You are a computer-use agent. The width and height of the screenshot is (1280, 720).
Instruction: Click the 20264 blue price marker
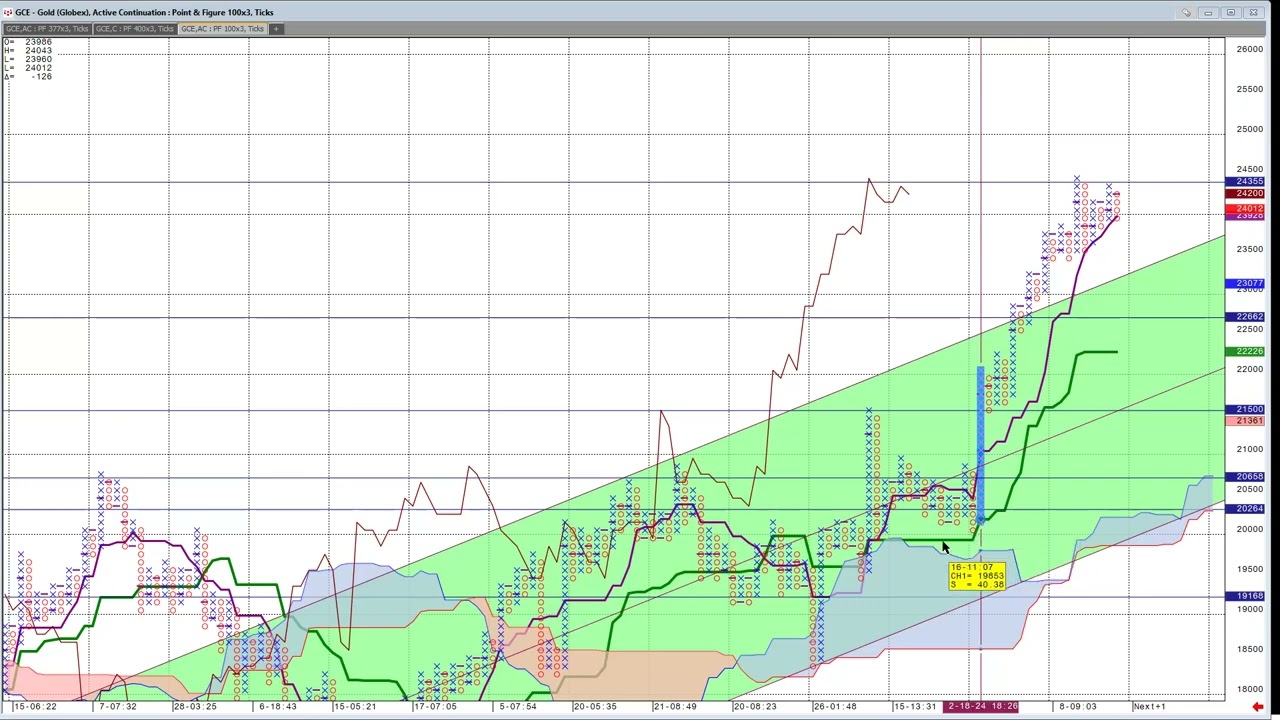[1245, 509]
